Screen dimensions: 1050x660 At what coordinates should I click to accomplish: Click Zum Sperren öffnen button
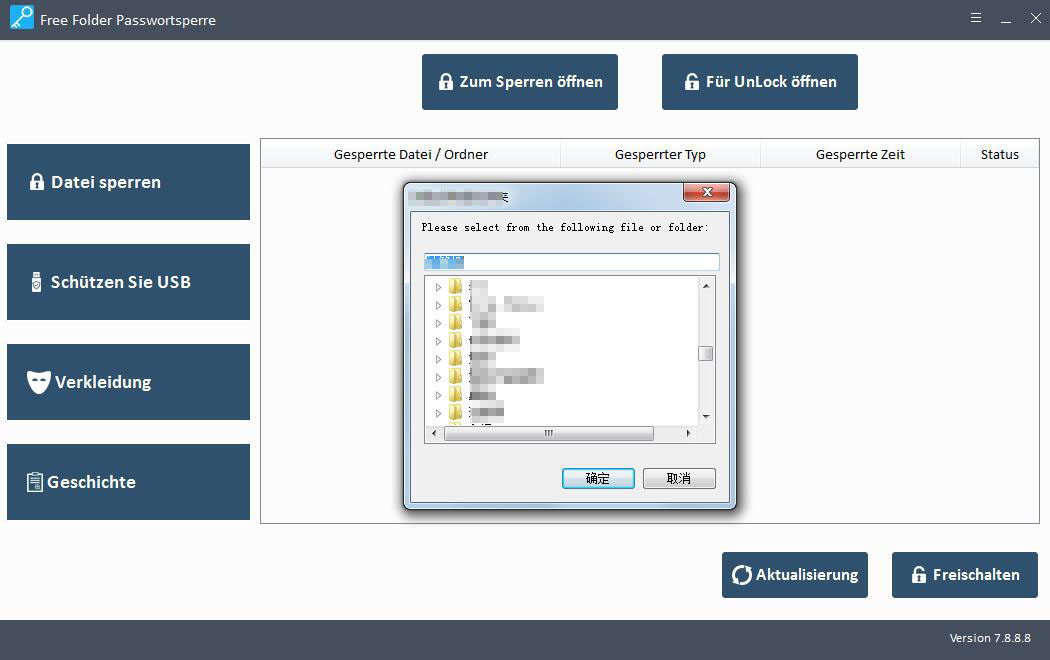519,82
